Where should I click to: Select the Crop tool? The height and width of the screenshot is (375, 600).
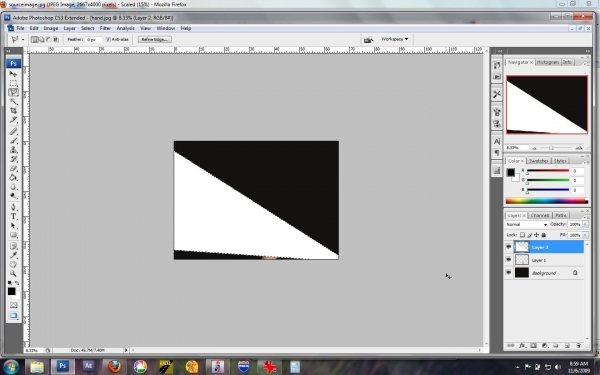13,111
